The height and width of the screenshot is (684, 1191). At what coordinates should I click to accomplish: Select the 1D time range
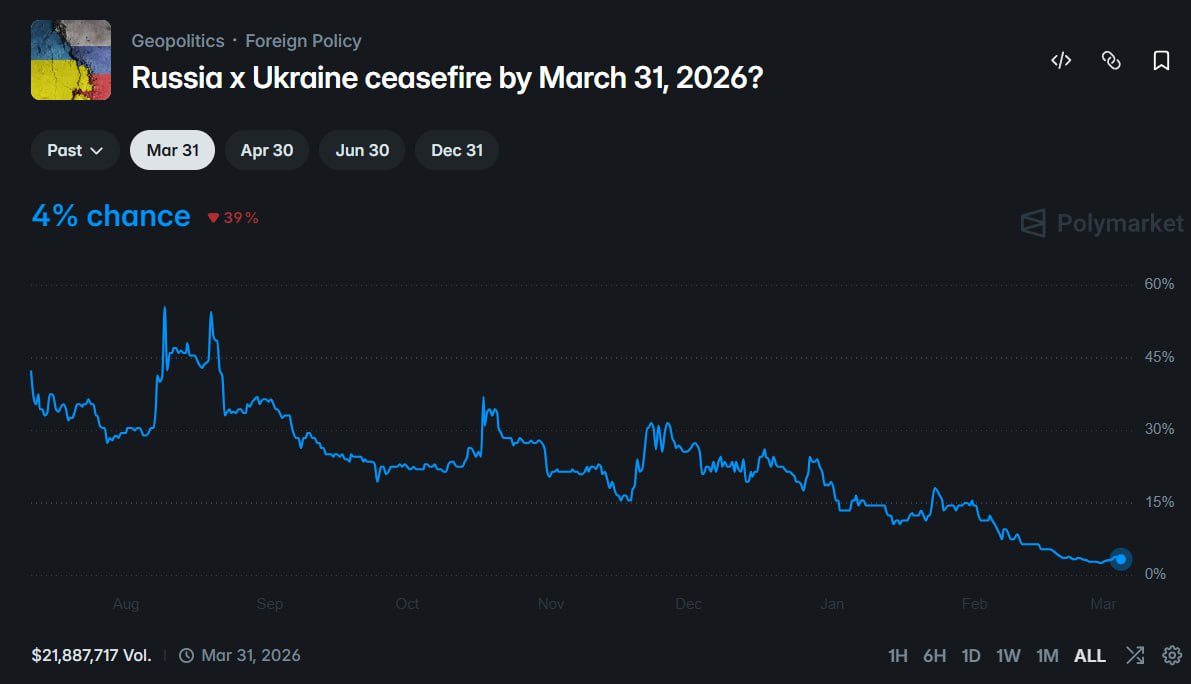[971, 656]
